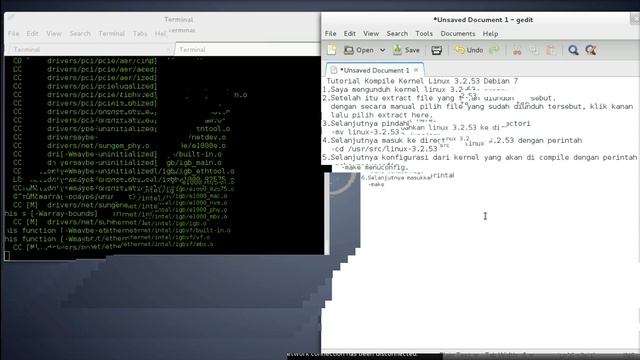640x360 pixels.
Task: Switch to first Terminal tab
Action: pyautogui.click(x=89, y=49)
